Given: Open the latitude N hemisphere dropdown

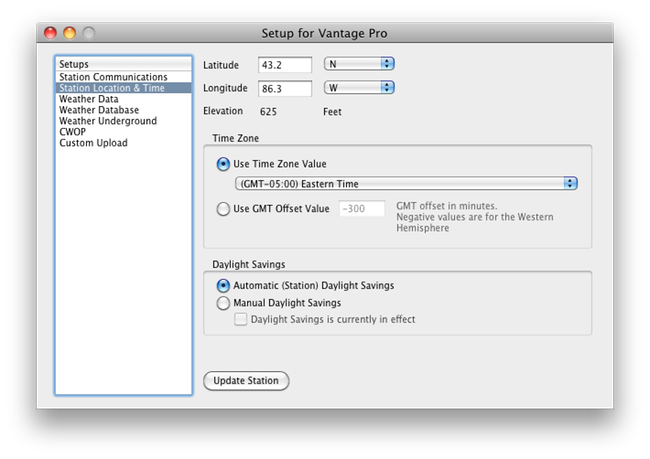Looking at the screenshot, I should 359,64.
